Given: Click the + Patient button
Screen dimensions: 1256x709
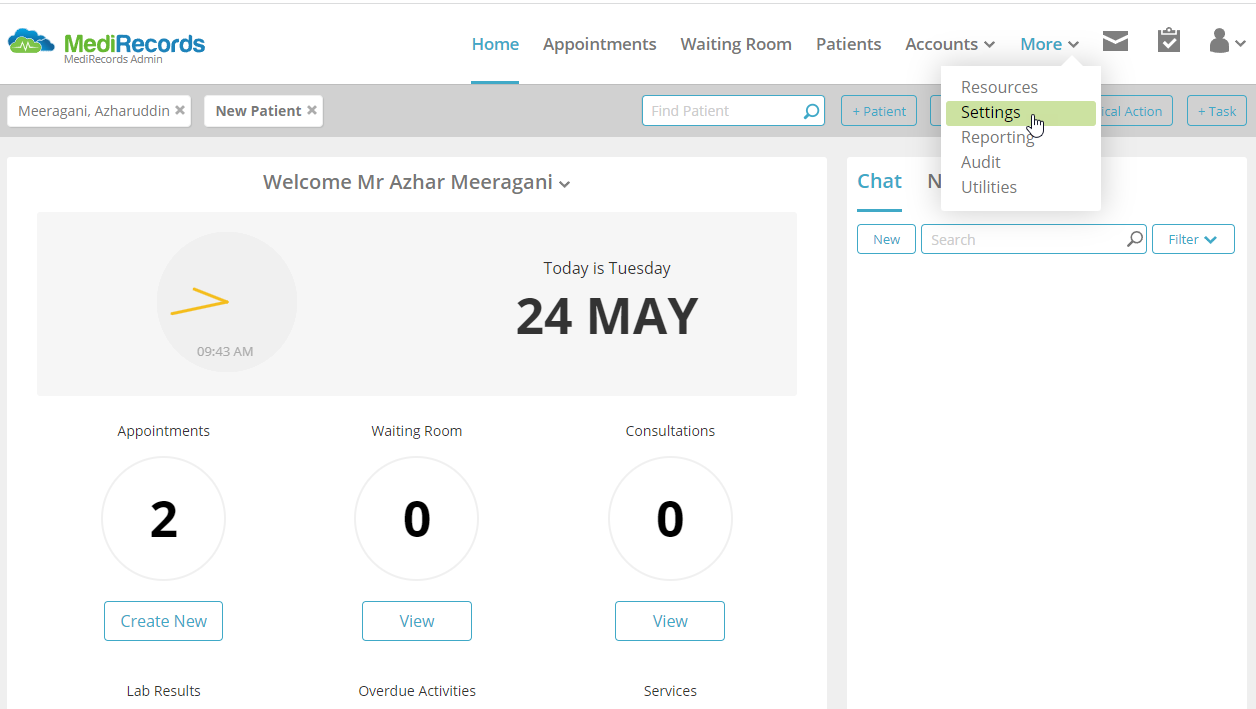Looking at the screenshot, I should pos(879,111).
